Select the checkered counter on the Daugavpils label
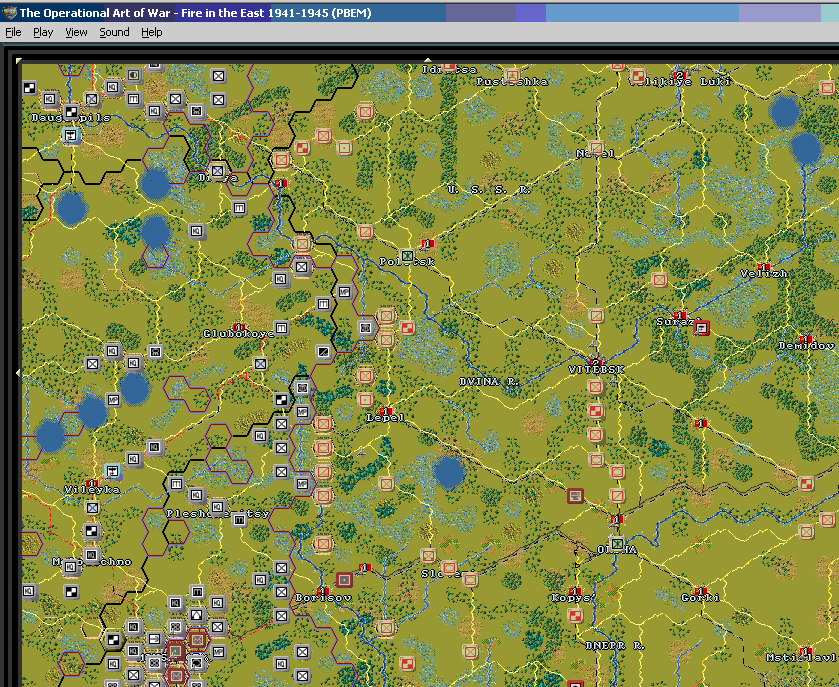Image resolution: width=839 pixels, height=687 pixels. tap(71, 112)
